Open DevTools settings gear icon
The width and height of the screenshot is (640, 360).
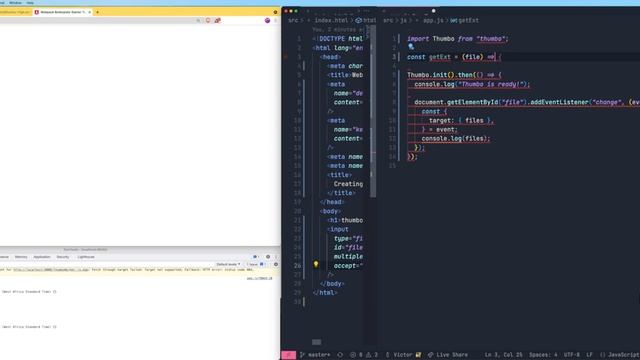coord(268,257)
